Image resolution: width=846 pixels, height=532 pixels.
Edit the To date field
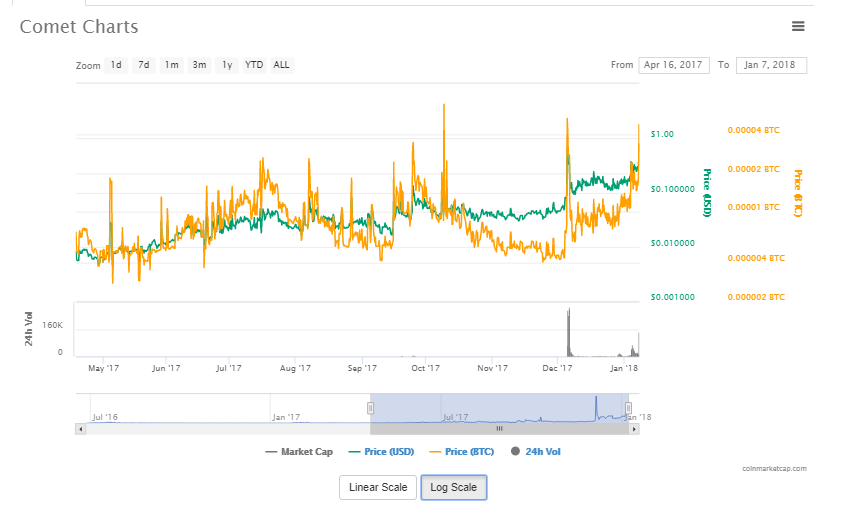click(x=771, y=65)
